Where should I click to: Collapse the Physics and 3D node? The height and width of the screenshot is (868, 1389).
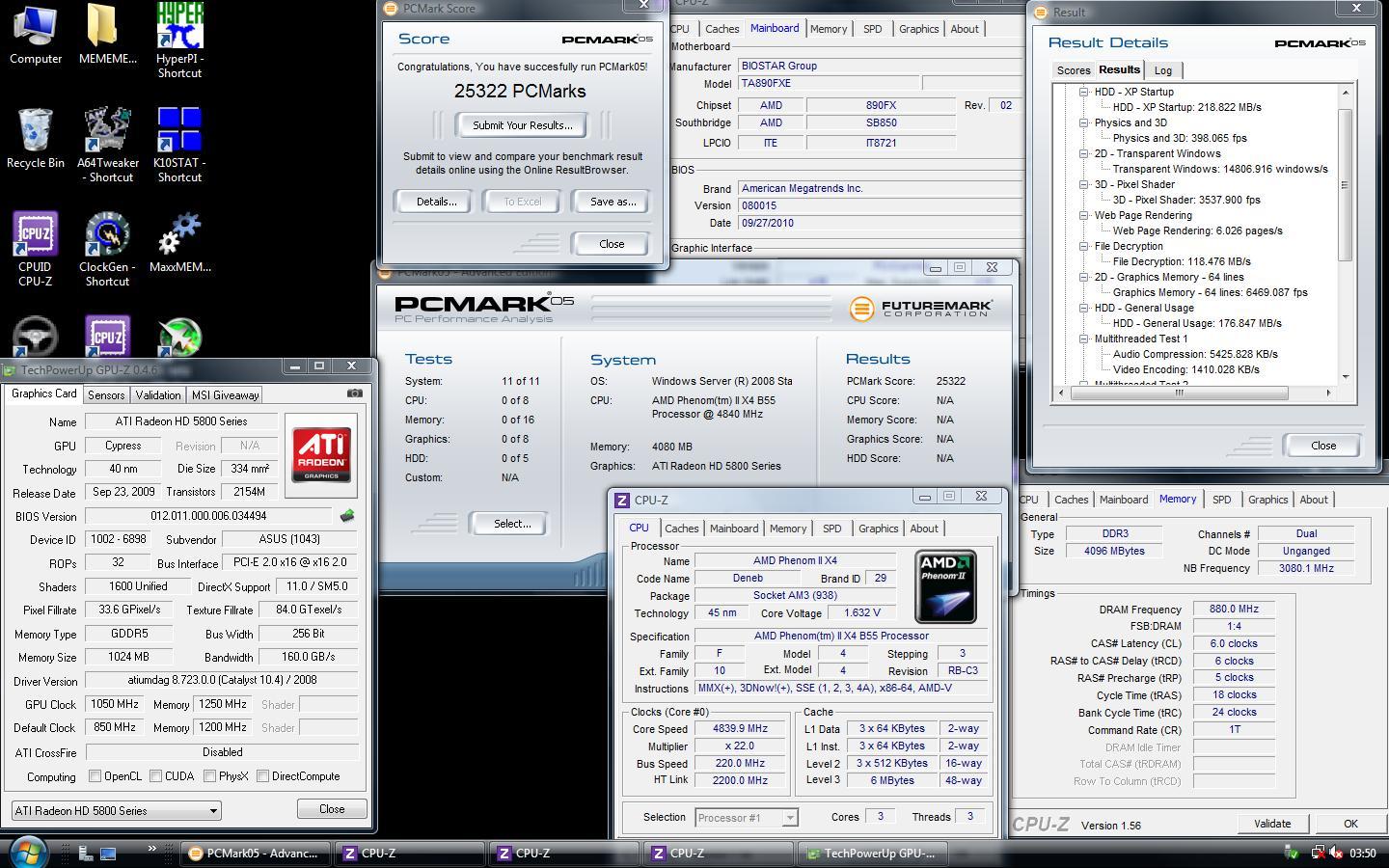1083,122
